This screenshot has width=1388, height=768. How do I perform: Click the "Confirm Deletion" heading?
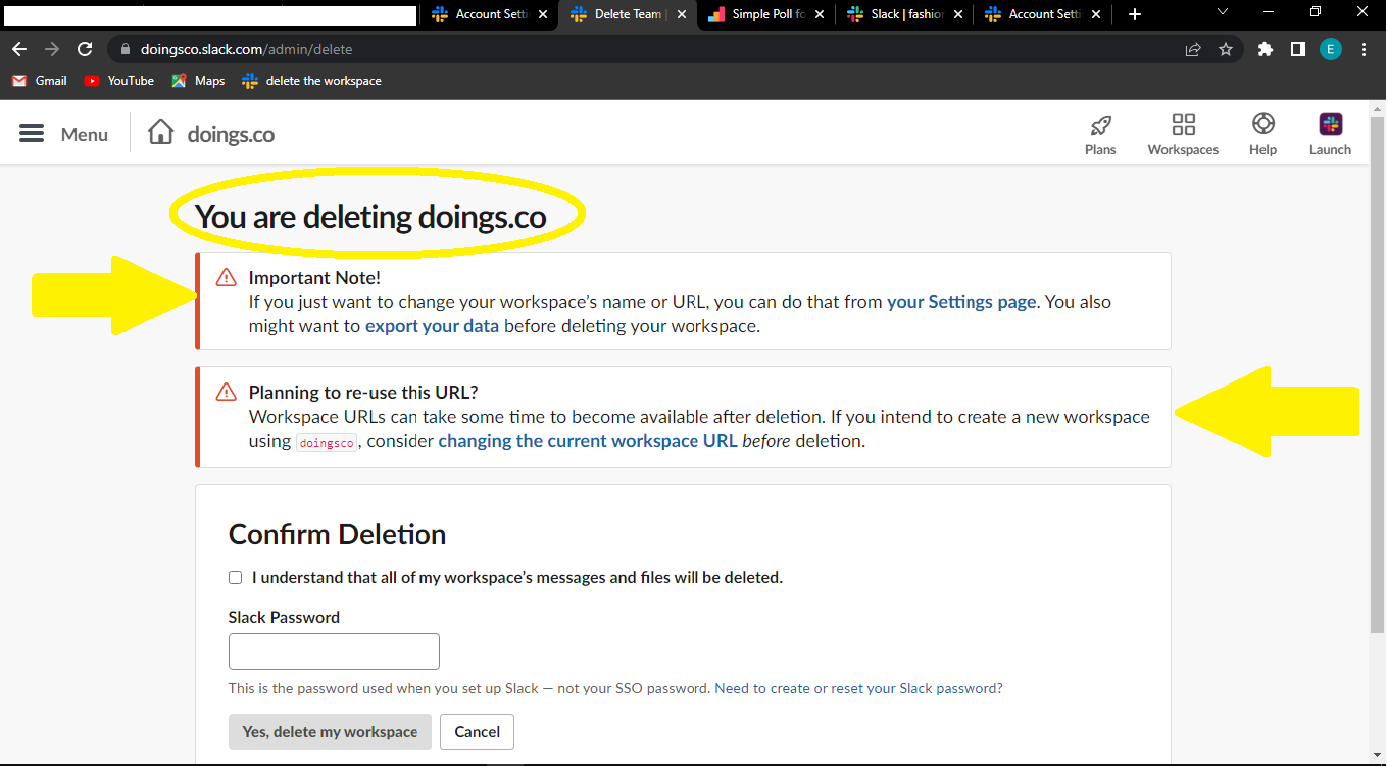pos(337,534)
